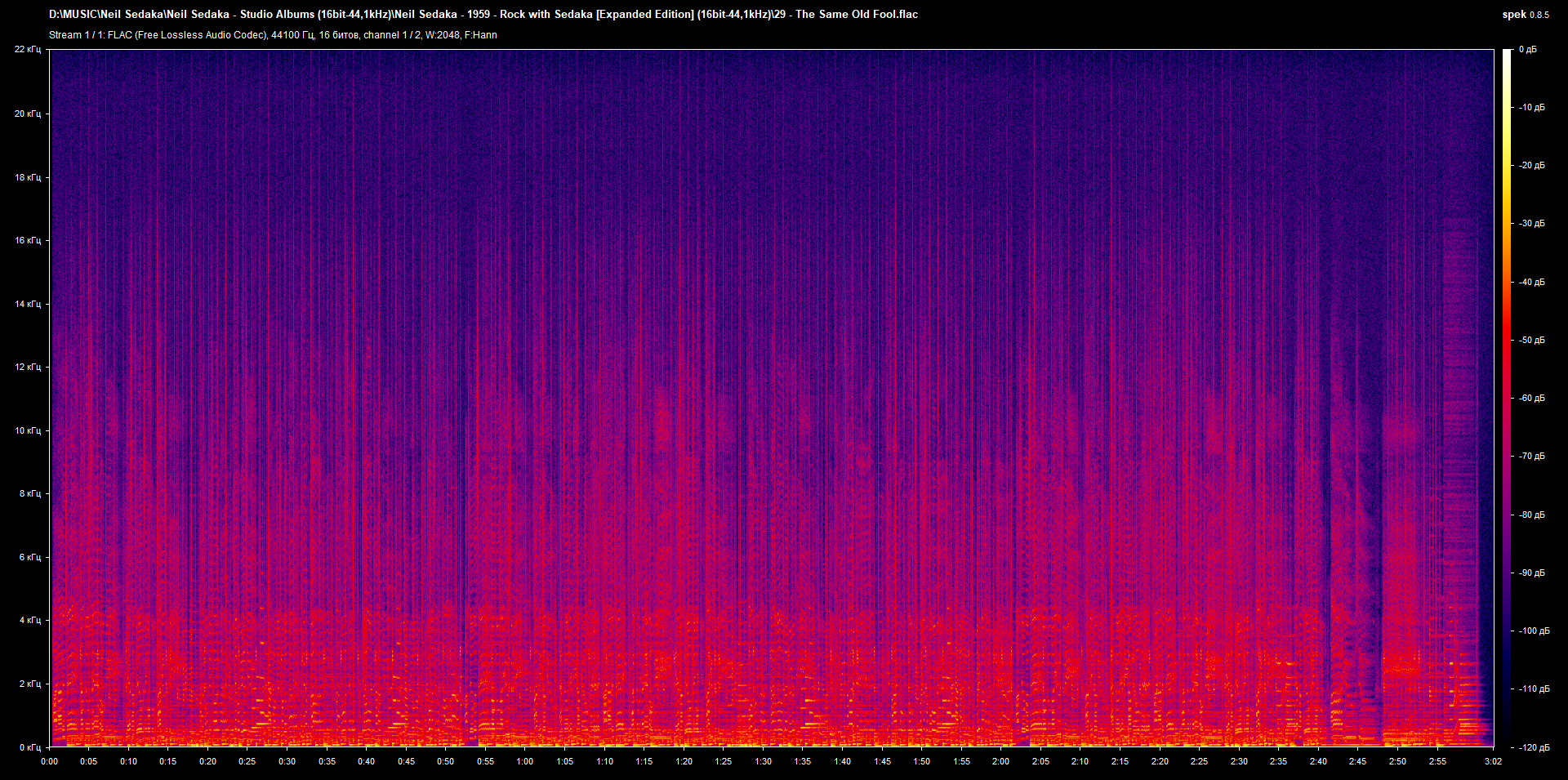Click the 2:00 time axis label
This screenshot has width=1568, height=780.
[x=1000, y=761]
